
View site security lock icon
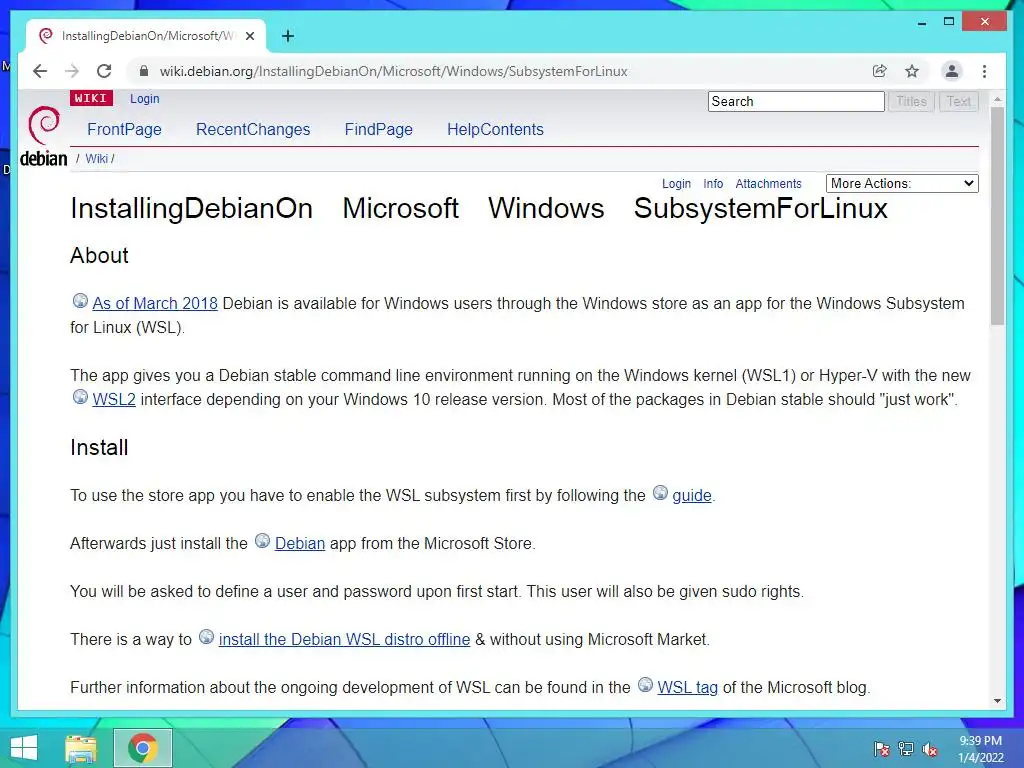[x=144, y=71]
